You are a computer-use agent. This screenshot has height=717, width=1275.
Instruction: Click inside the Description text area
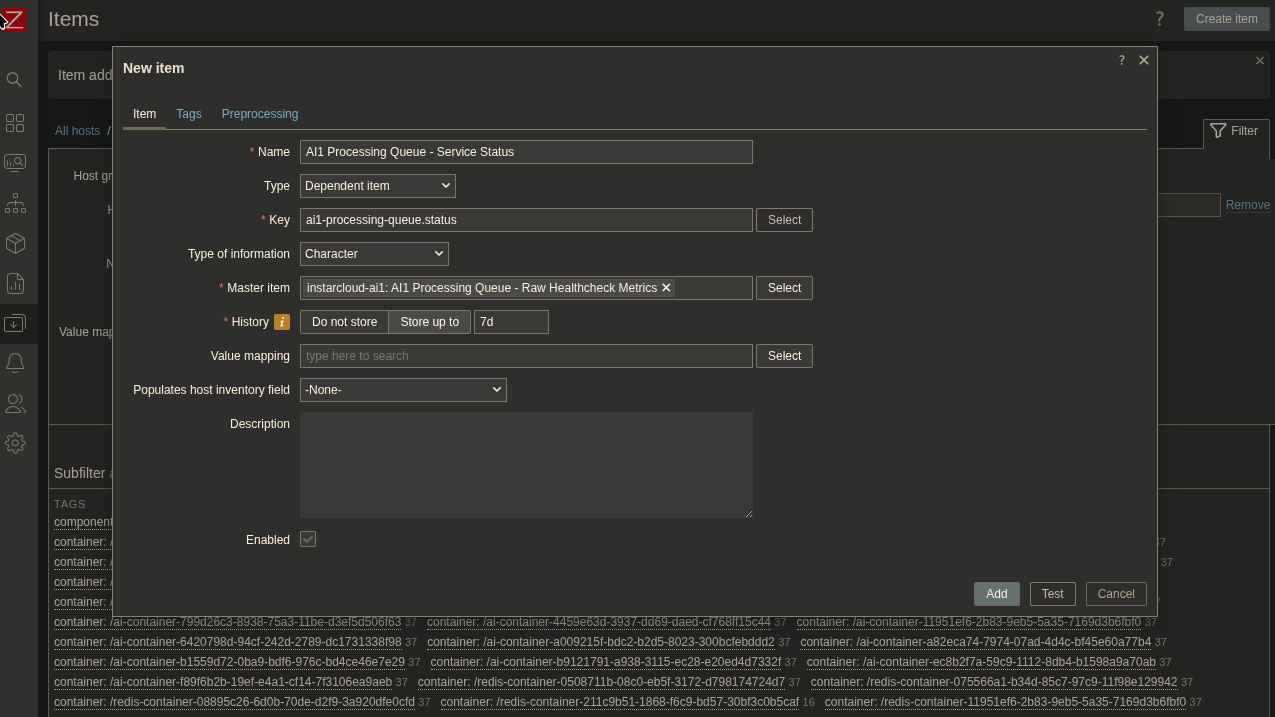click(526, 465)
